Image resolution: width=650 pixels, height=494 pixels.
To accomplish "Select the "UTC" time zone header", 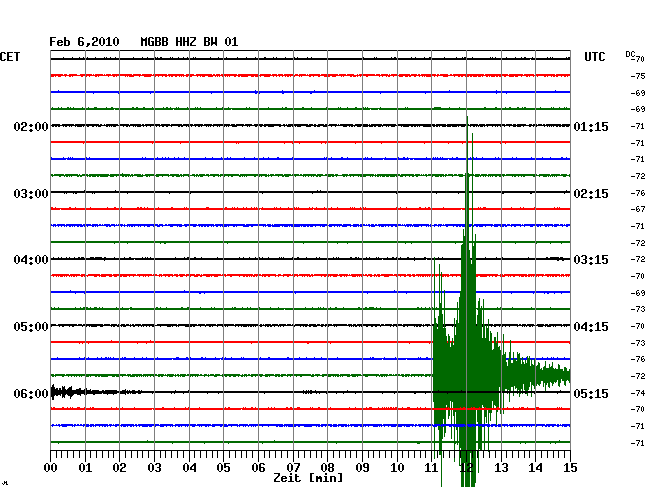I will click(594, 57).
